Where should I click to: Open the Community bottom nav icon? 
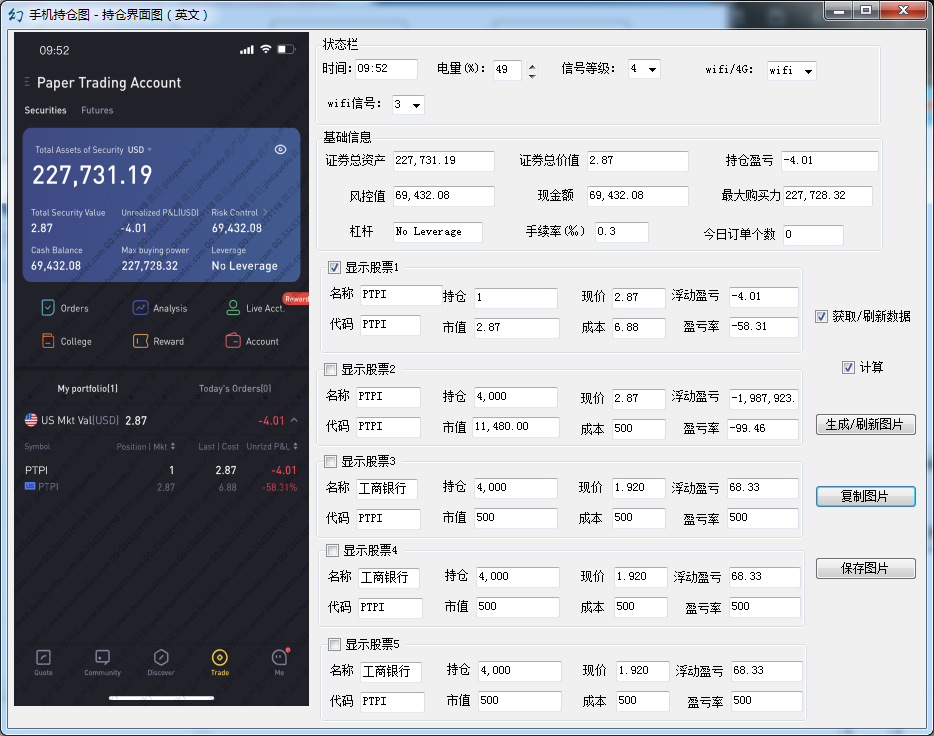(x=102, y=658)
